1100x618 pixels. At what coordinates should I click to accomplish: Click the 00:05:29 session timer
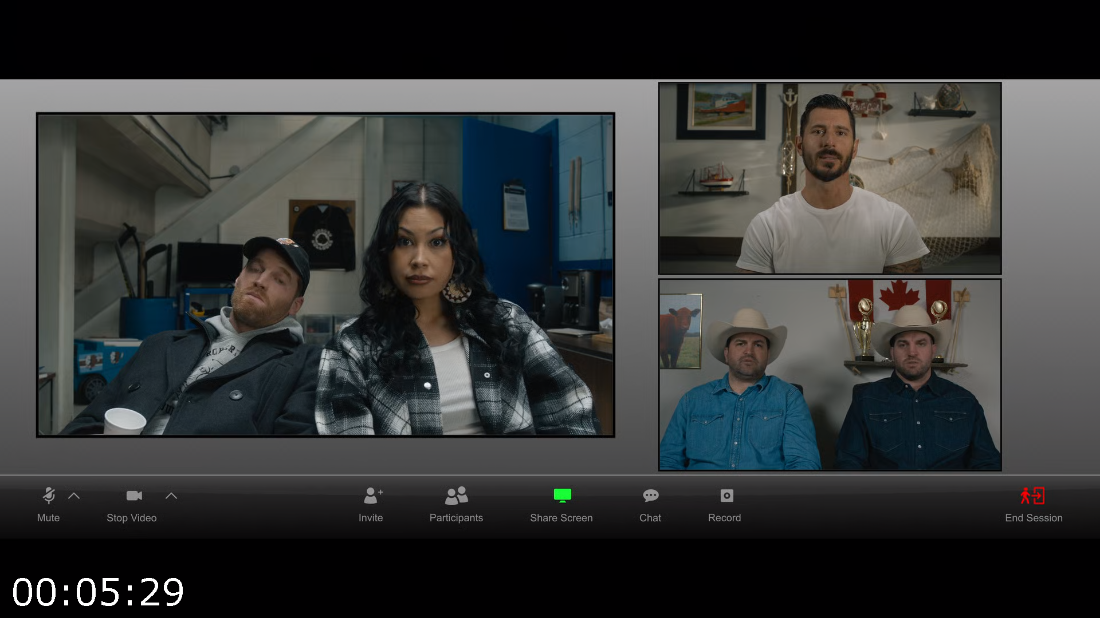click(98, 593)
